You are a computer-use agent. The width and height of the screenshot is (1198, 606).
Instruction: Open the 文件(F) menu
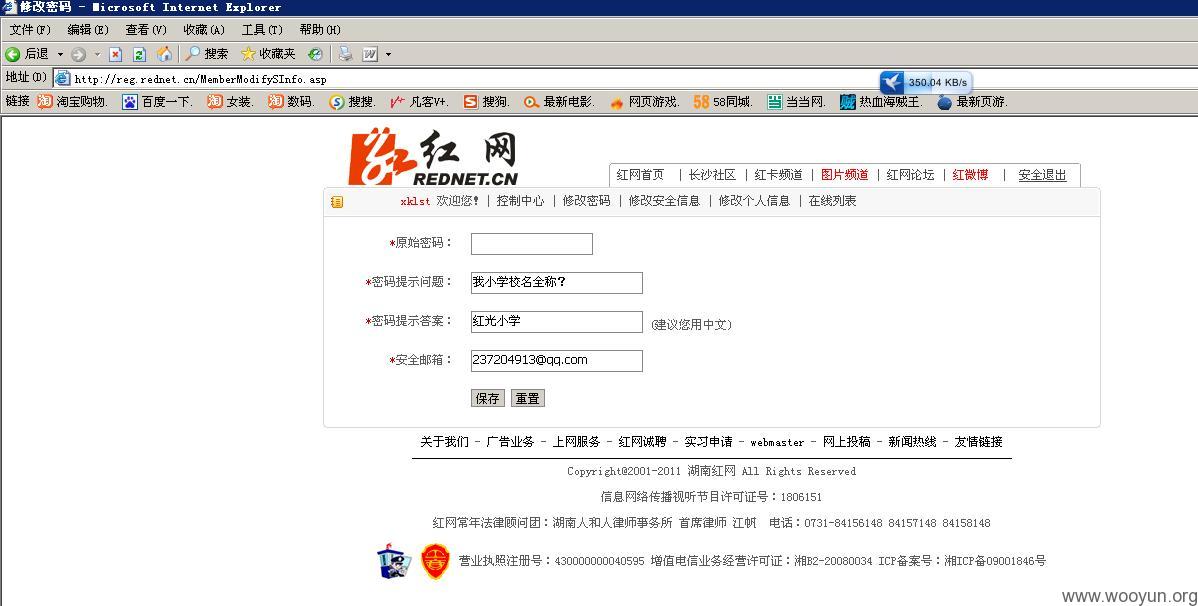(x=30, y=30)
